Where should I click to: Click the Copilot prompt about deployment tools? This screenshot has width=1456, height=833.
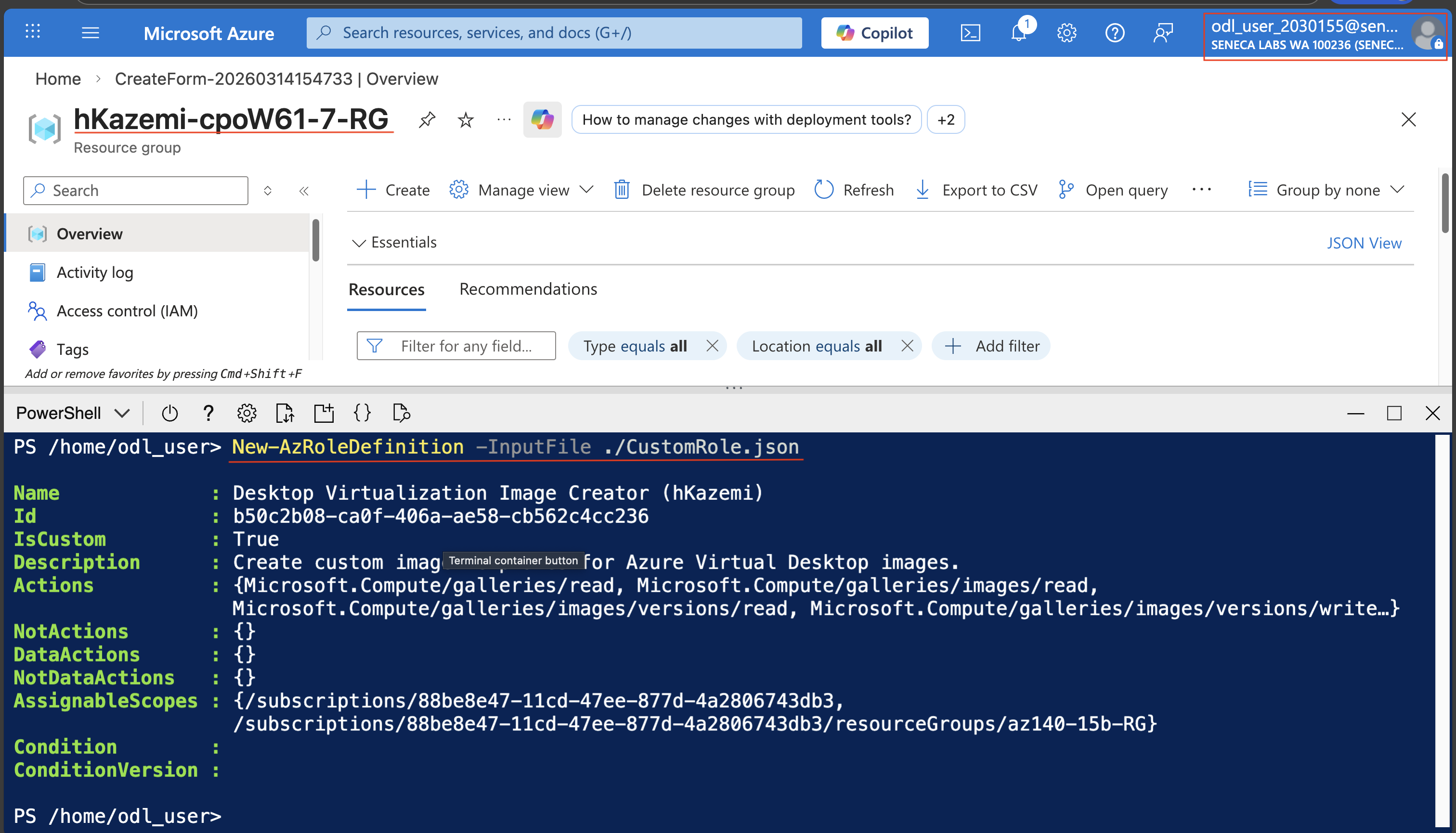click(x=746, y=119)
